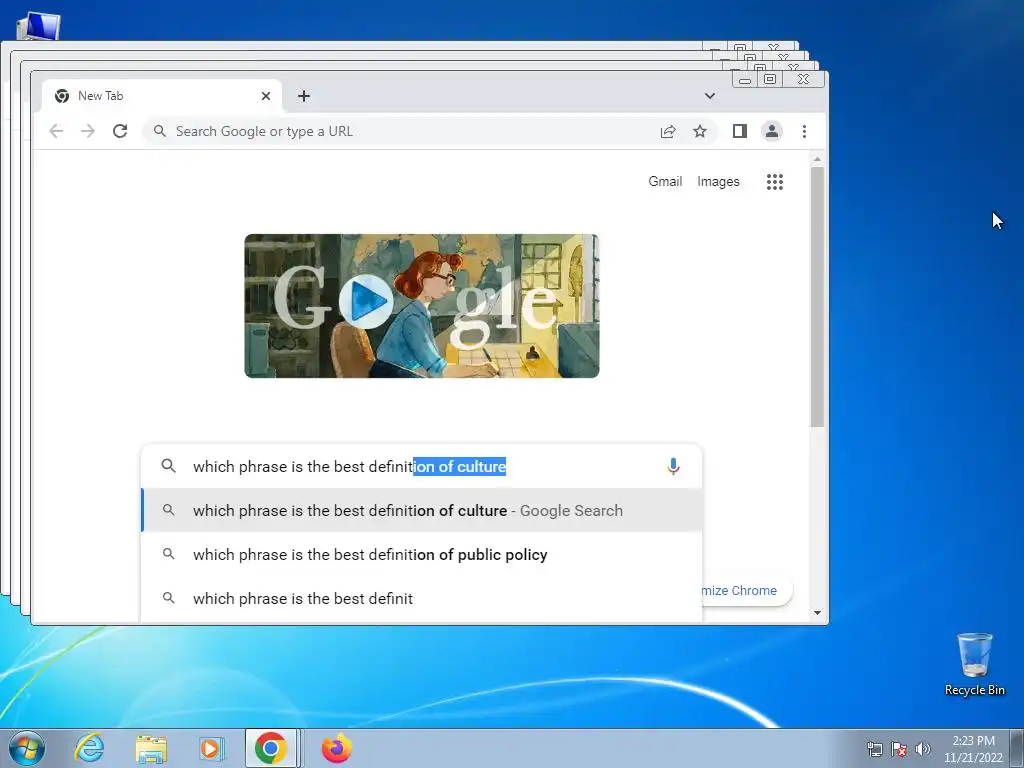
Task: Click the Chrome taskbar icon
Action: (x=270, y=748)
